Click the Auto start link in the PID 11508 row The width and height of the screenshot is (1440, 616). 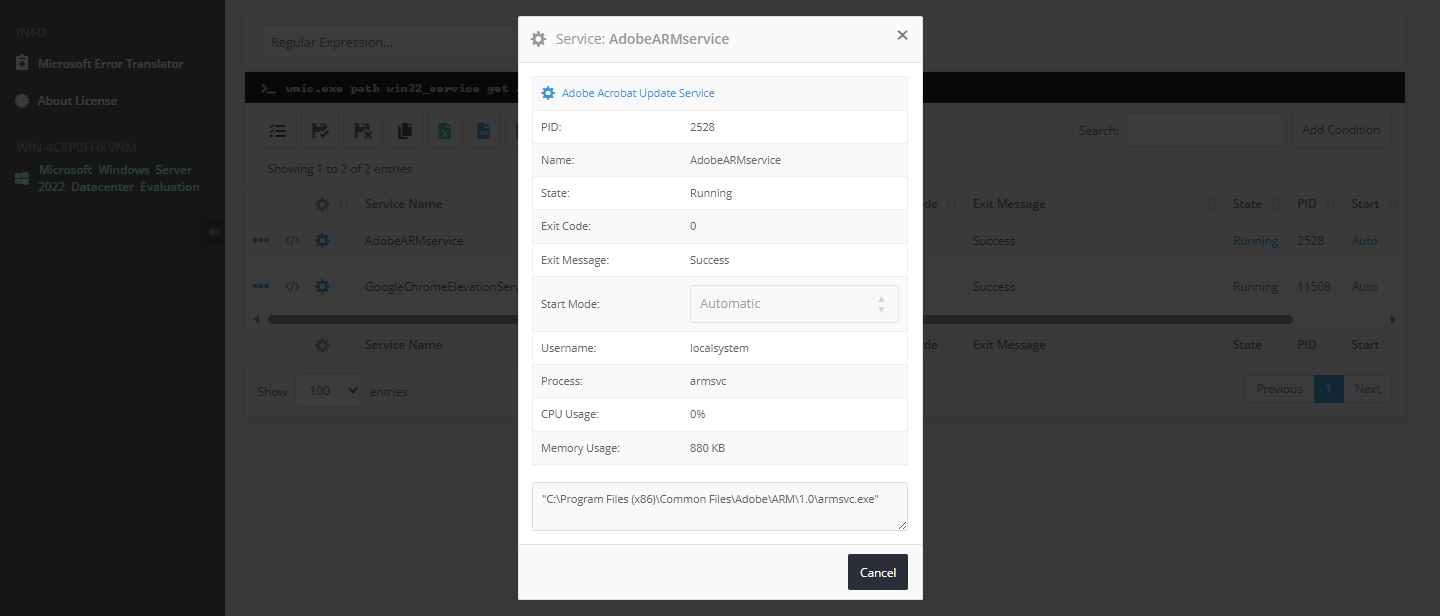coord(1364,287)
